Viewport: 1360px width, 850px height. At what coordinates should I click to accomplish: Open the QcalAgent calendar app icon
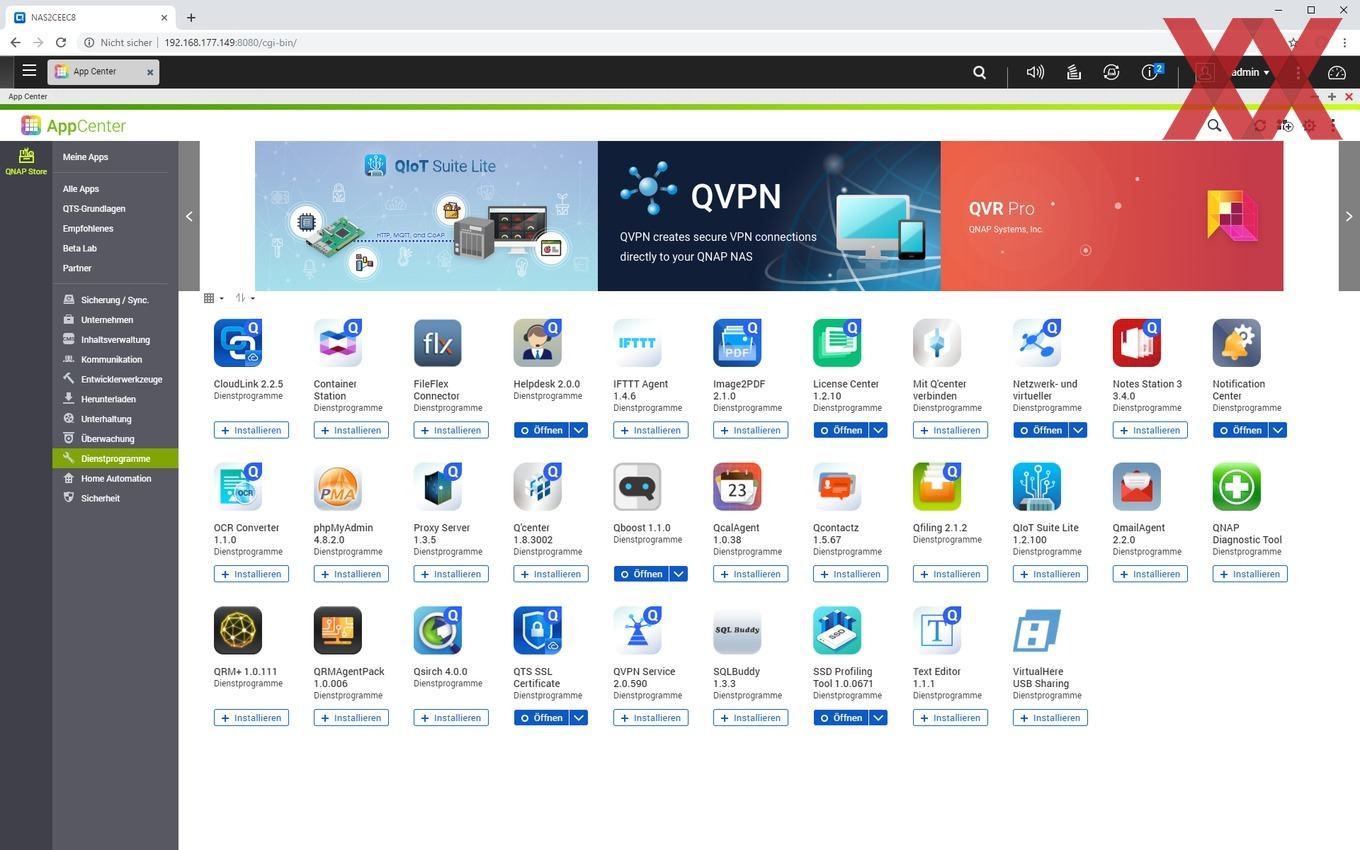(738, 487)
